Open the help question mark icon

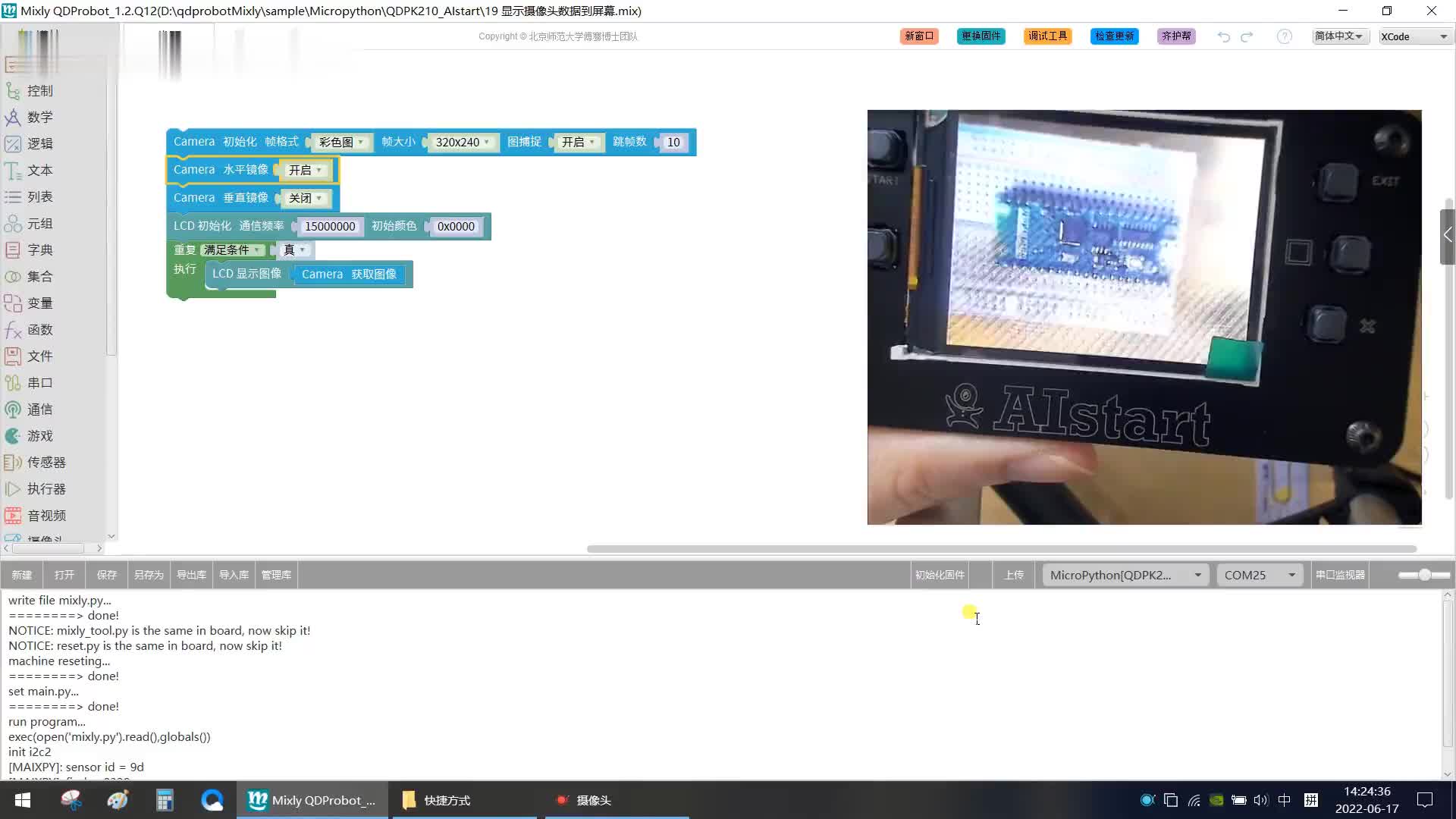(1285, 36)
